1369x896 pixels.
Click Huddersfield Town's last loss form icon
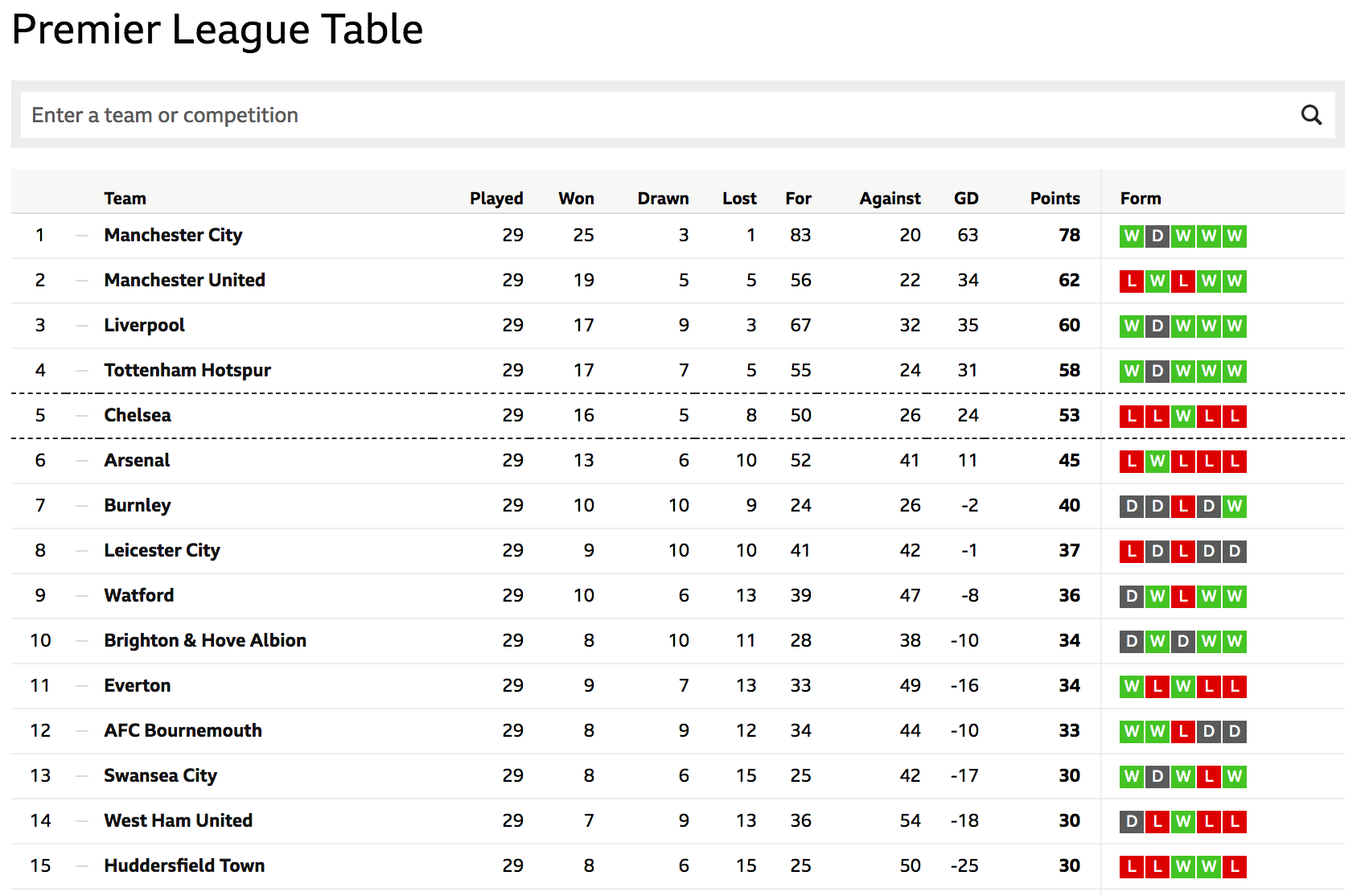1235,866
